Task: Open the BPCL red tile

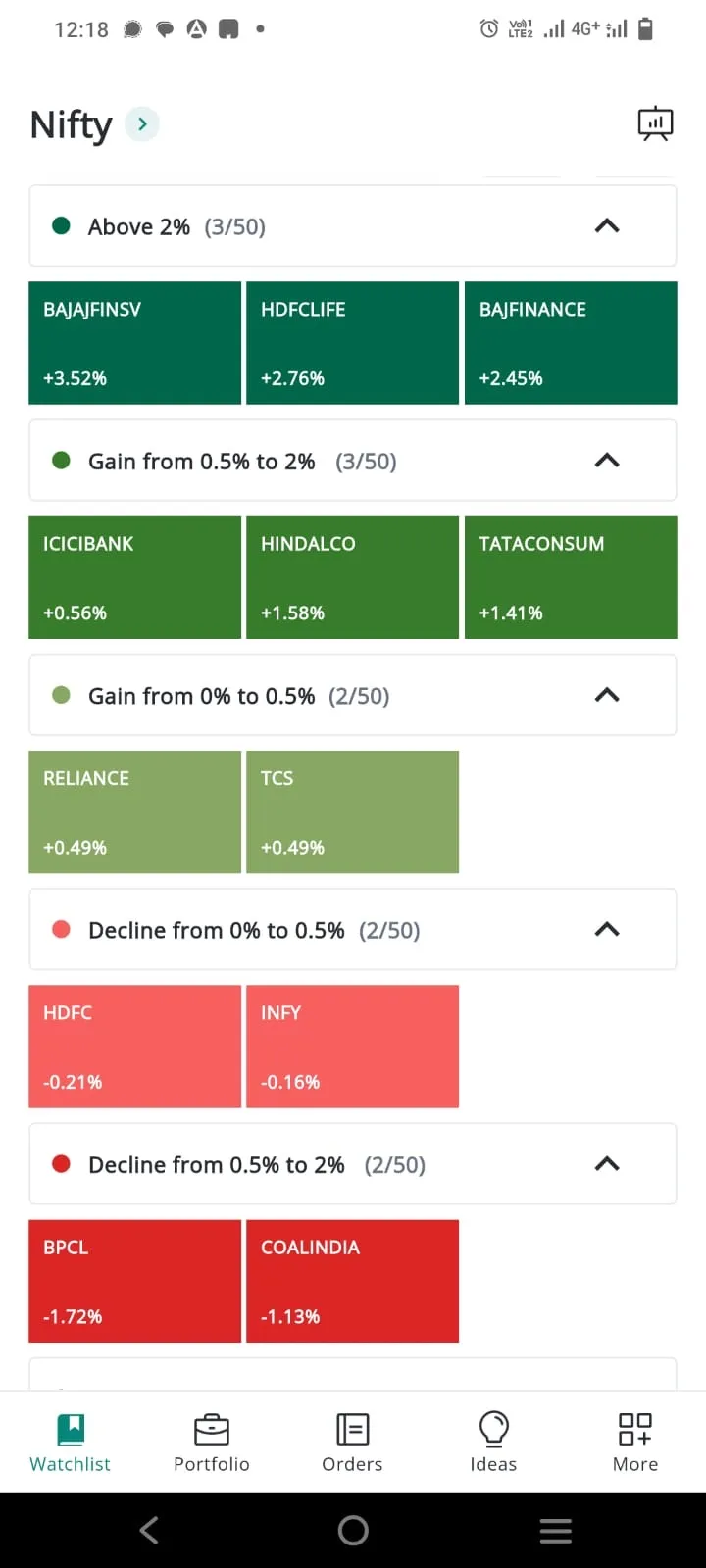Action: 135,1281
